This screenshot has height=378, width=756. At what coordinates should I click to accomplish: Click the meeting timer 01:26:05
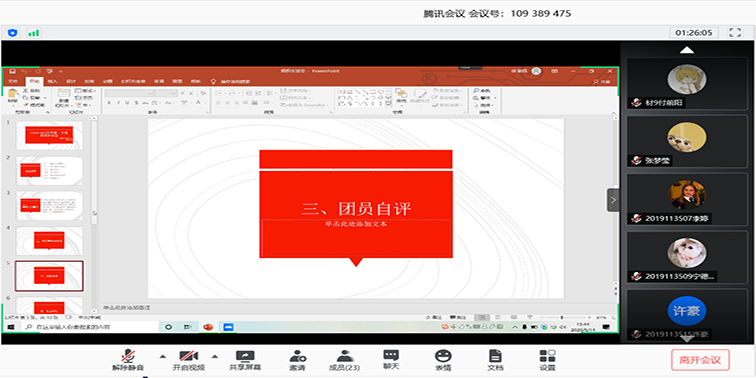pyautogui.click(x=694, y=33)
